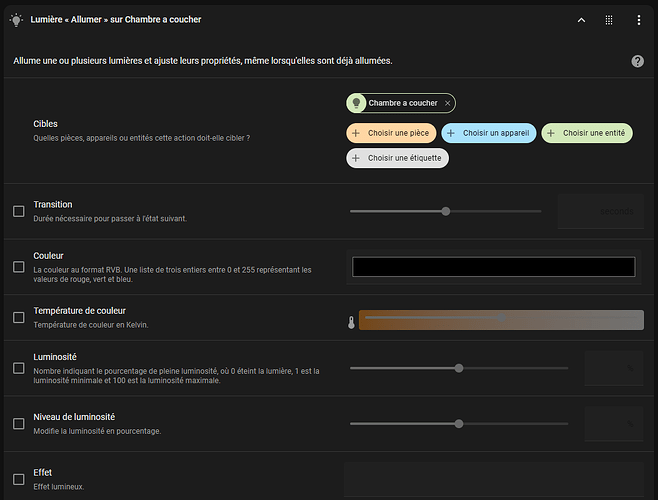
Task: Click the thermometer icon beside temperature slider
Action: point(351,322)
